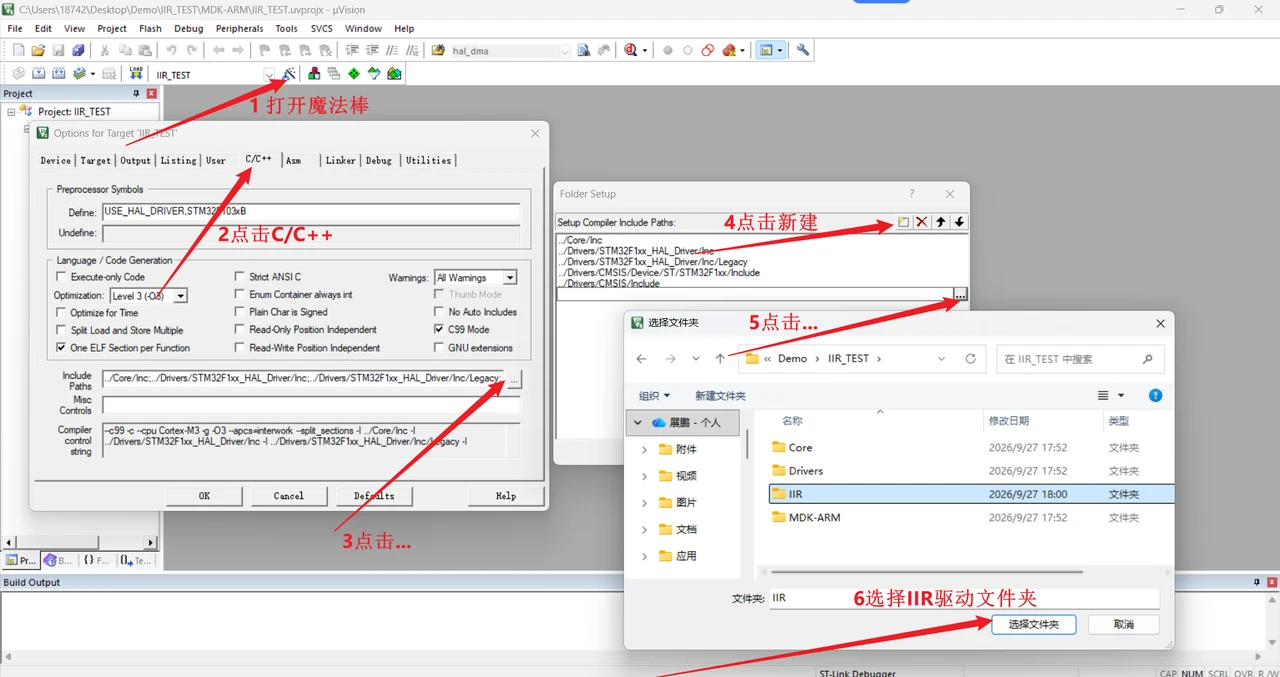Toggle the Optimize for Time checkbox

[x=62, y=312]
